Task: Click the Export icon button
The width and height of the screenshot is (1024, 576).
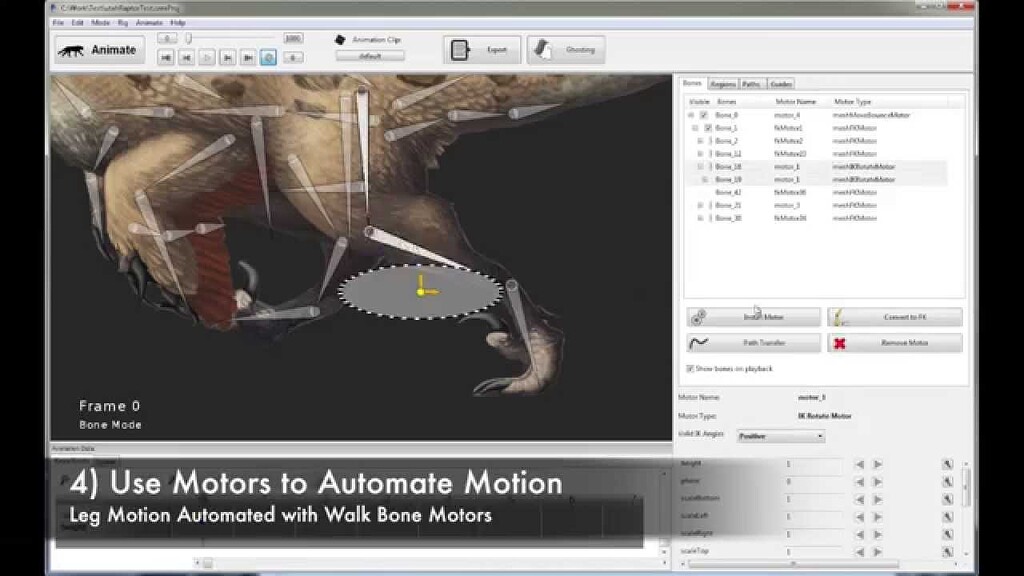Action: pyautogui.click(x=459, y=48)
